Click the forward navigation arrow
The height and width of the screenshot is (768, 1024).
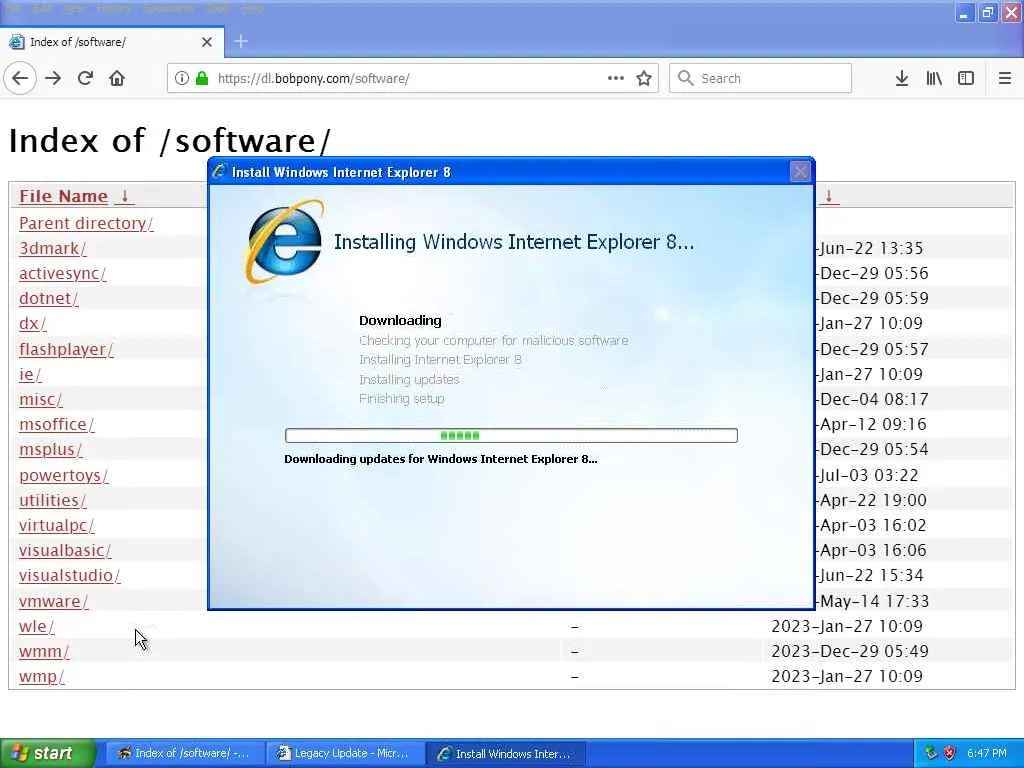[53, 78]
